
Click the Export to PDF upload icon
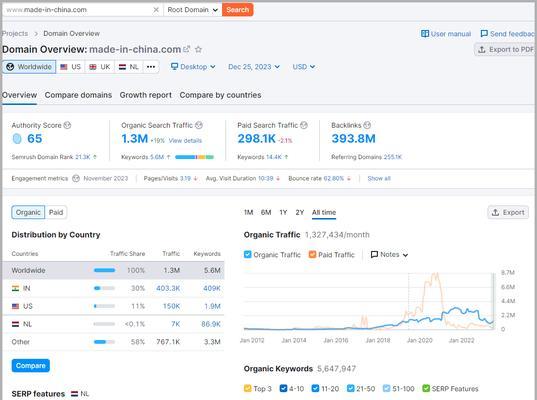coord(482,50)
